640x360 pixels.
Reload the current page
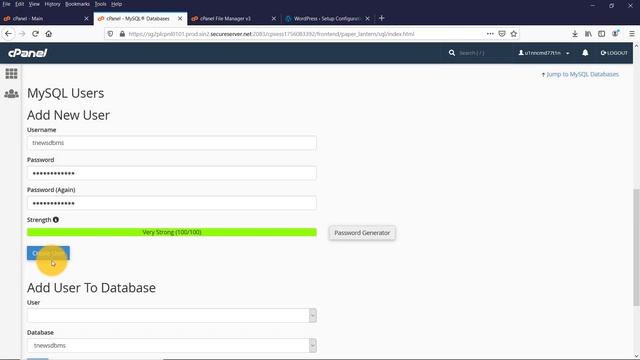tap(36, 34)
